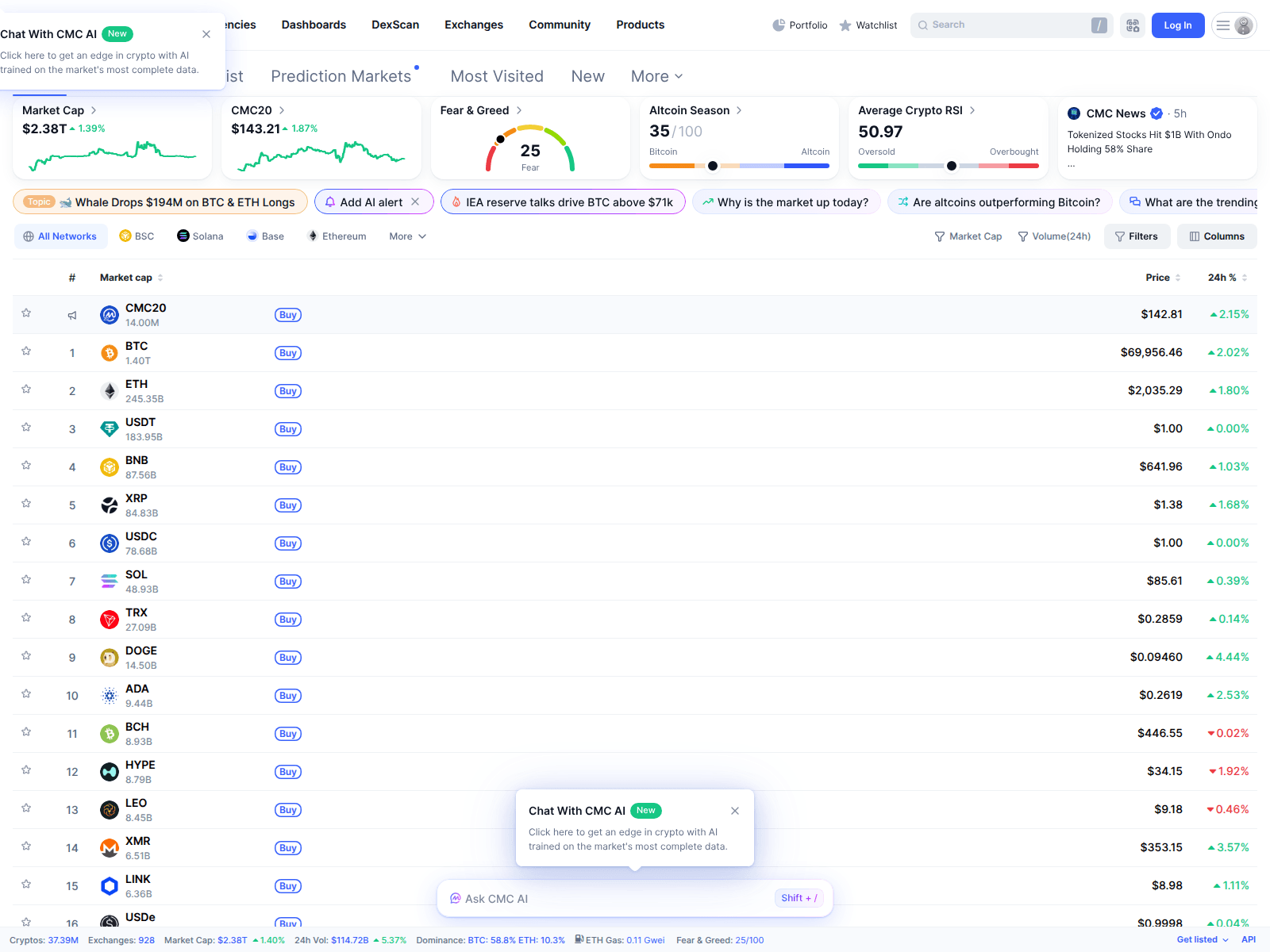Open the Filters button

[1136, 236]
